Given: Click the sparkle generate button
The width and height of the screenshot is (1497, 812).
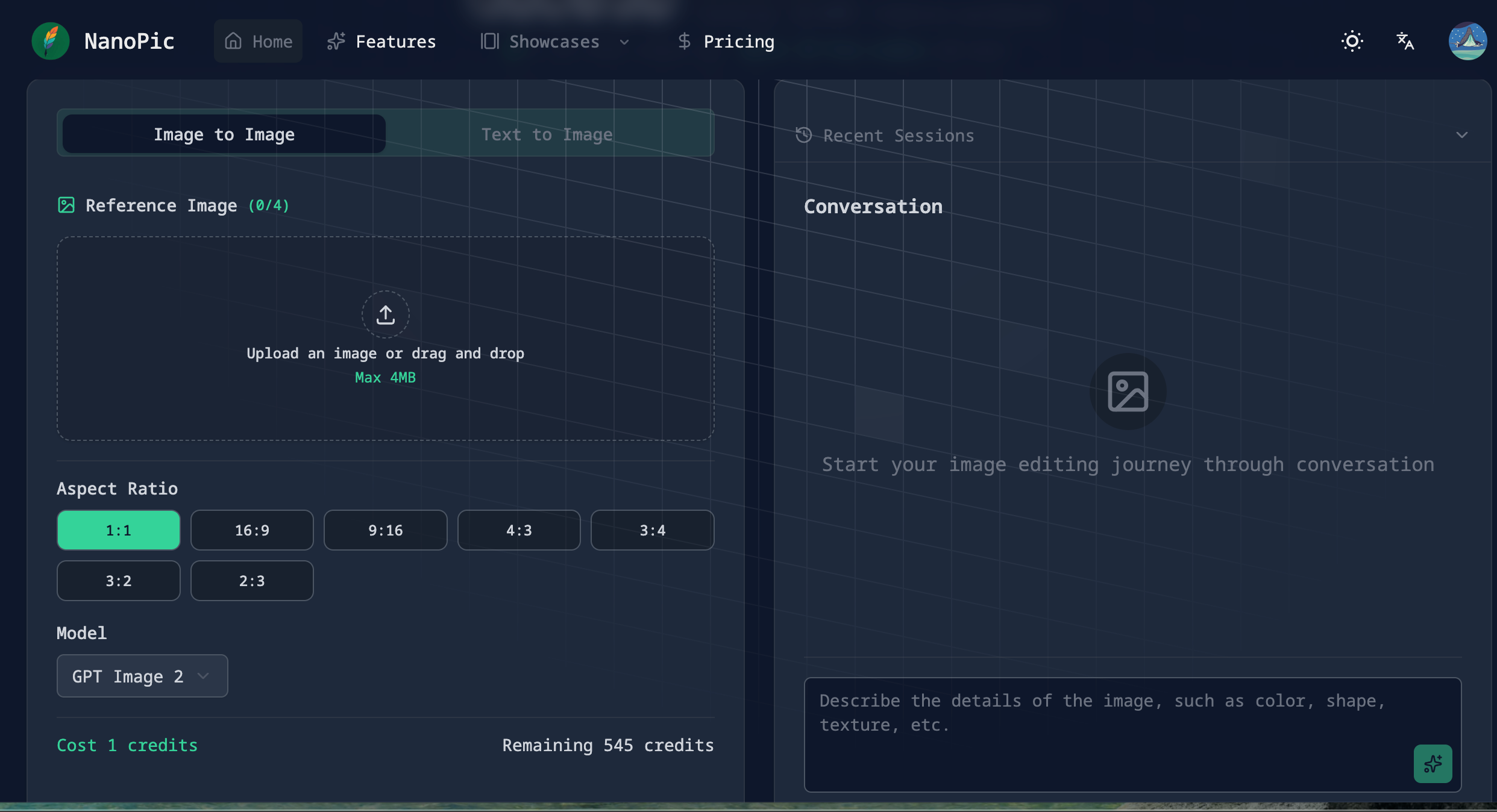Looking at the screenshot, I should (1433, 764).
